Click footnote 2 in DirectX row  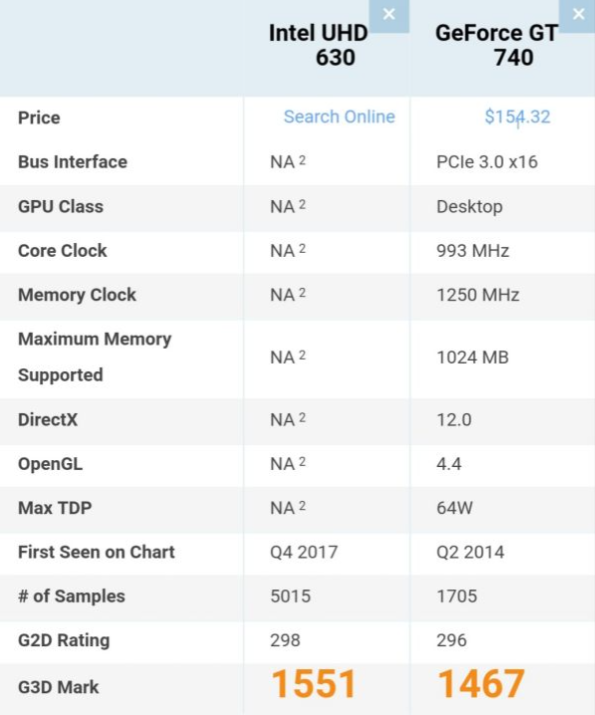(x=302, y=418)
